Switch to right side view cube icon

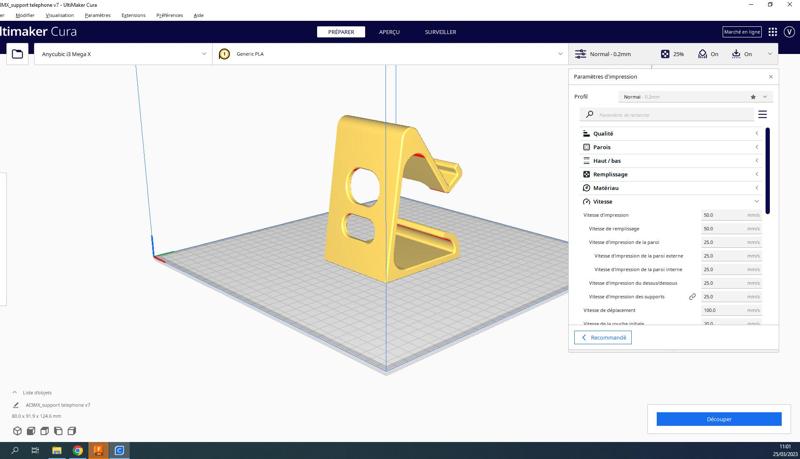[72, 431]
